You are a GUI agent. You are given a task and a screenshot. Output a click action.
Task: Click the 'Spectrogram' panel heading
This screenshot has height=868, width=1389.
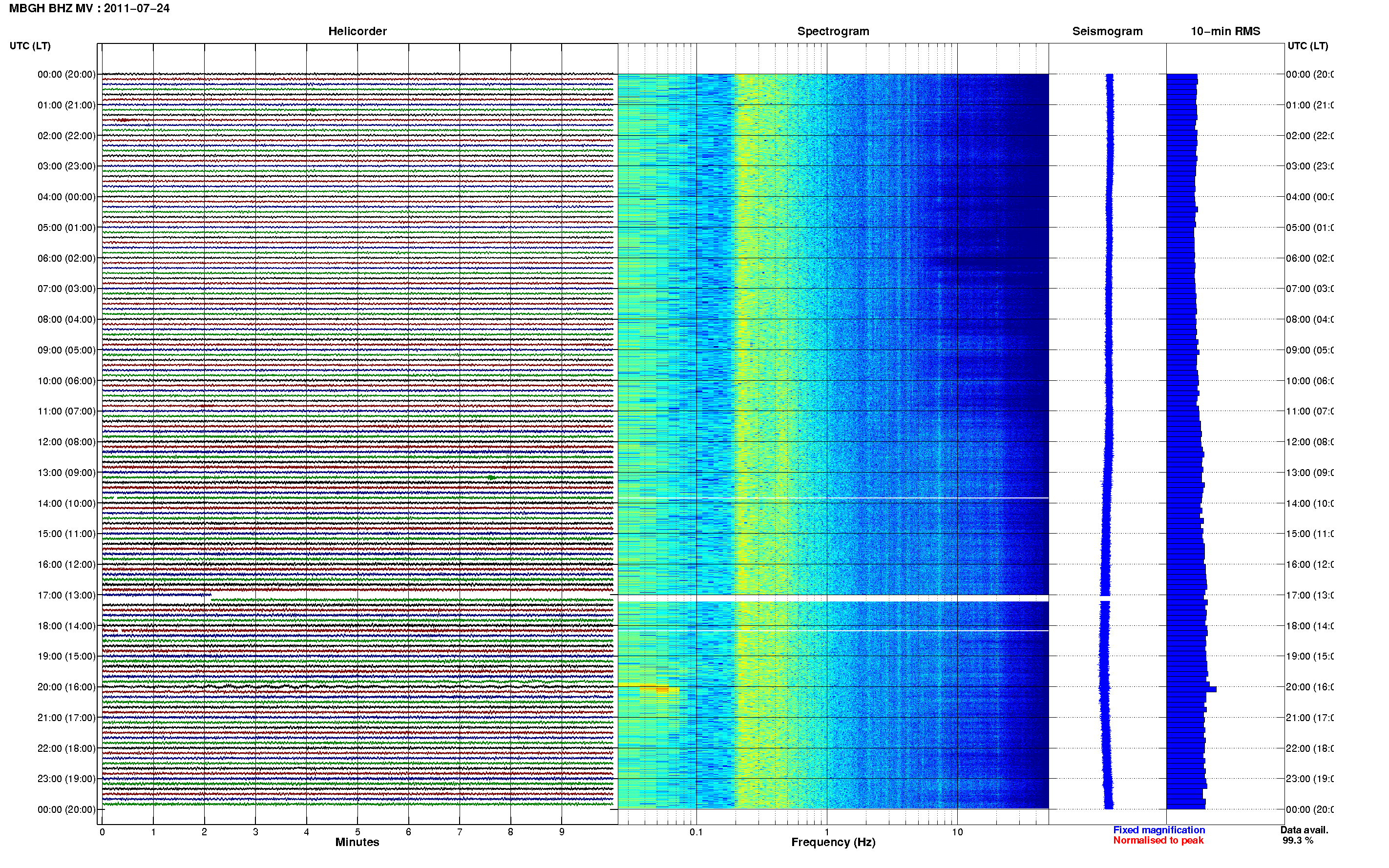pyautogui.click(x=833, y=32)
